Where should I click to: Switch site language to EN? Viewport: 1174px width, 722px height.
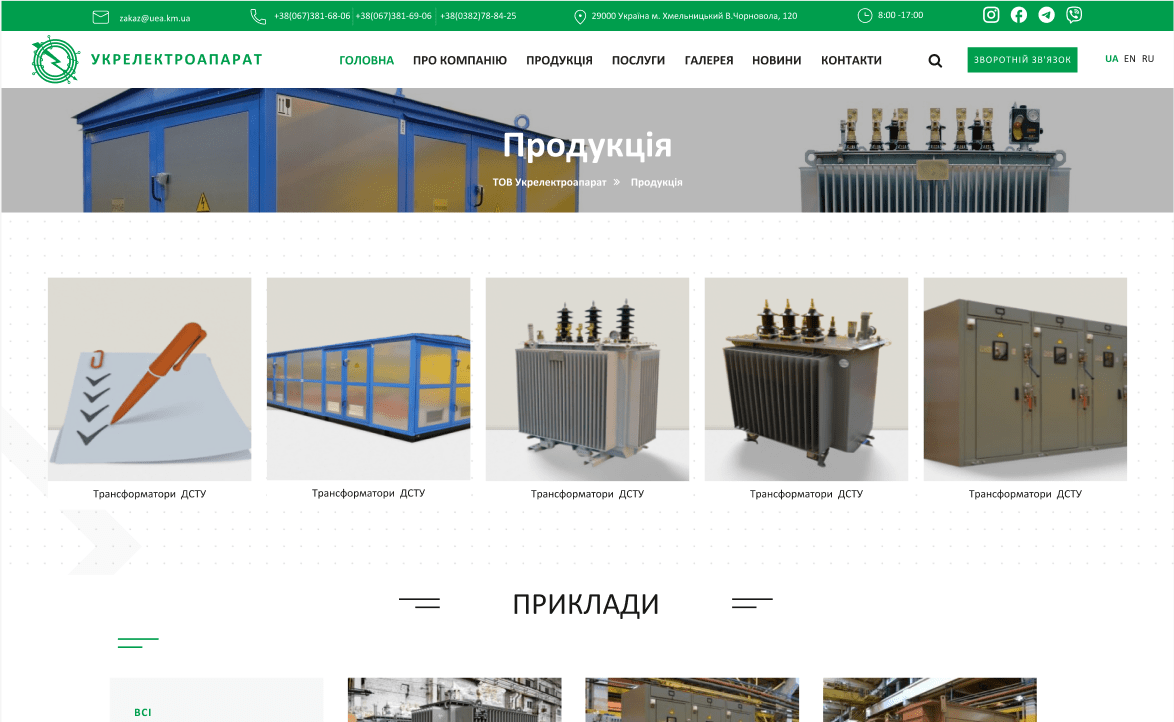coord(1129,58)
